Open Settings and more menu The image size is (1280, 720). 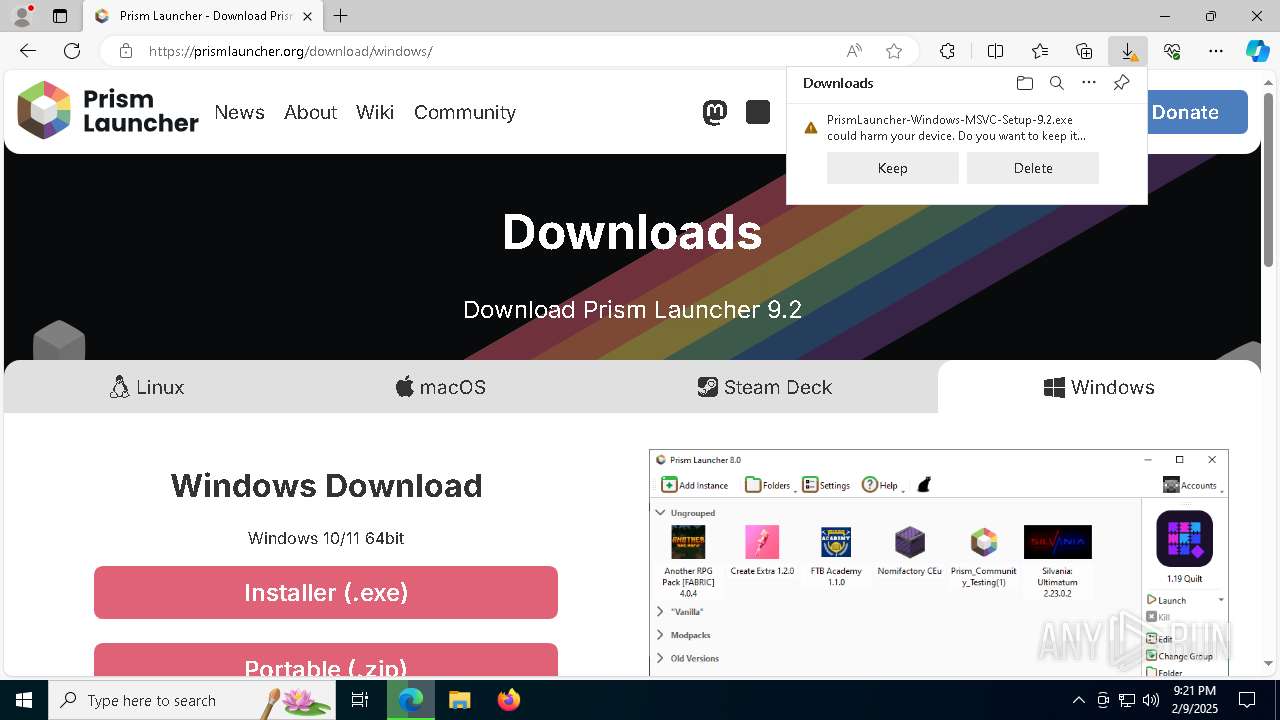(1216, 51)
